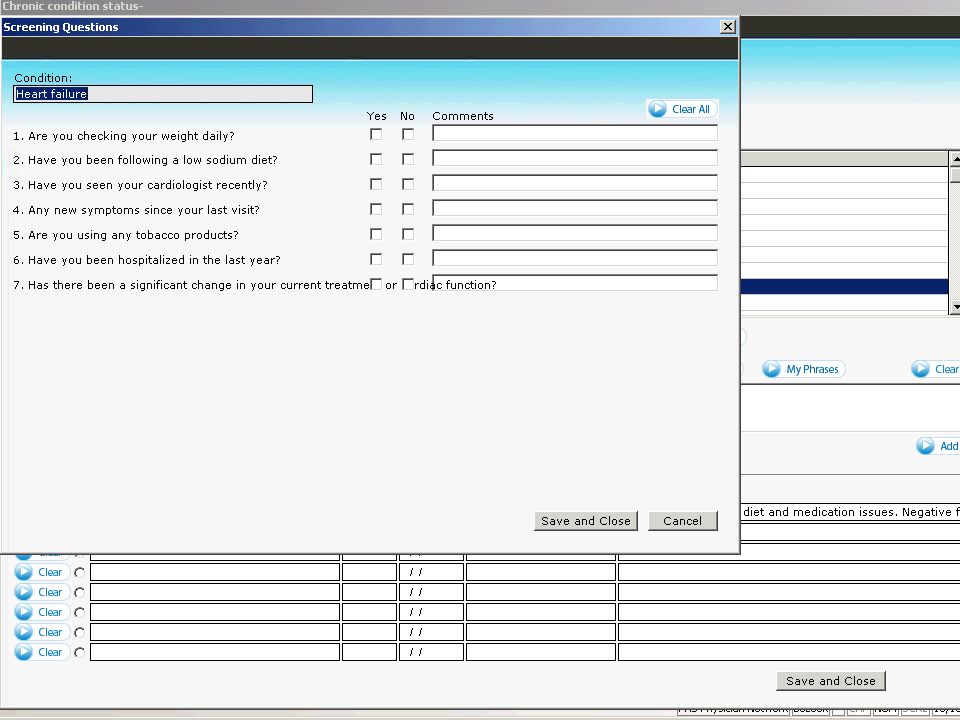This screenshot has height=720, width=960.
Task: Close the Screening Questions dialog with X
Action: point(727,27)
